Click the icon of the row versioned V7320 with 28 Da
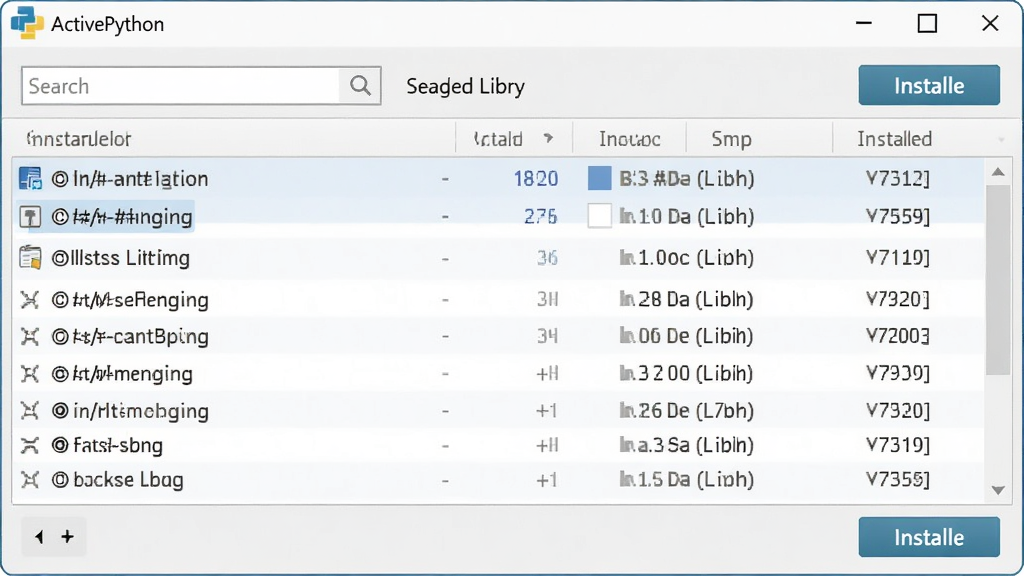Image resolution: width=1024 pixels, height=576 pixels. (29, 300)
